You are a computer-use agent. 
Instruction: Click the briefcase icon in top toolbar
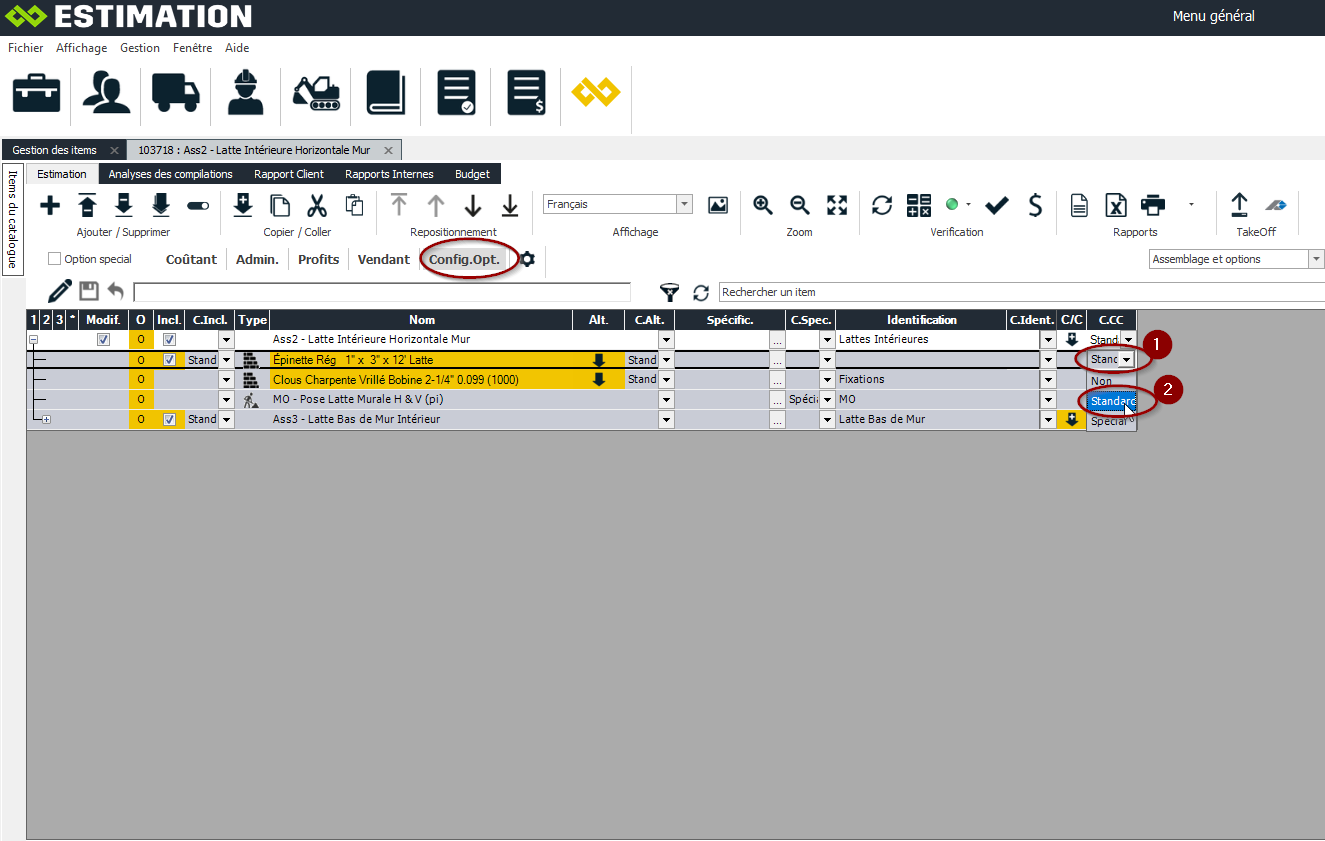pos(37,92)
